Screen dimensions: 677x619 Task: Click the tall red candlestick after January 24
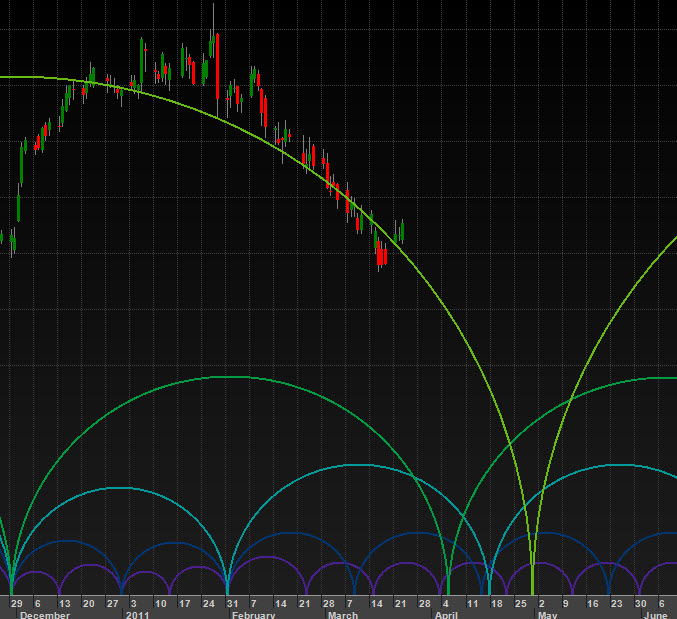(x=217, y=66)
